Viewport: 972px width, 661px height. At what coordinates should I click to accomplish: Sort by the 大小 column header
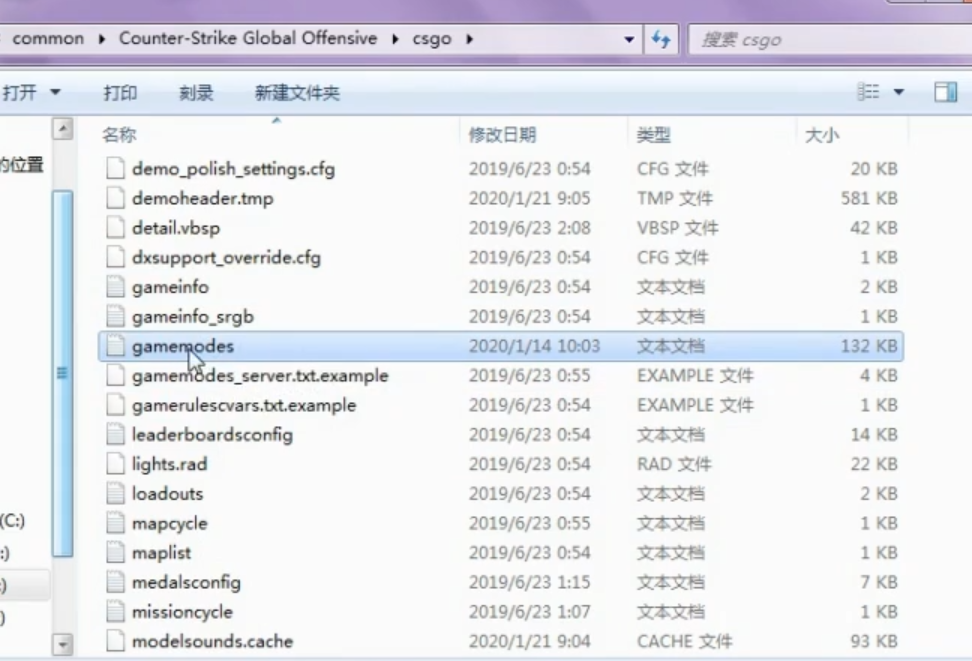[x=822, y=135]
